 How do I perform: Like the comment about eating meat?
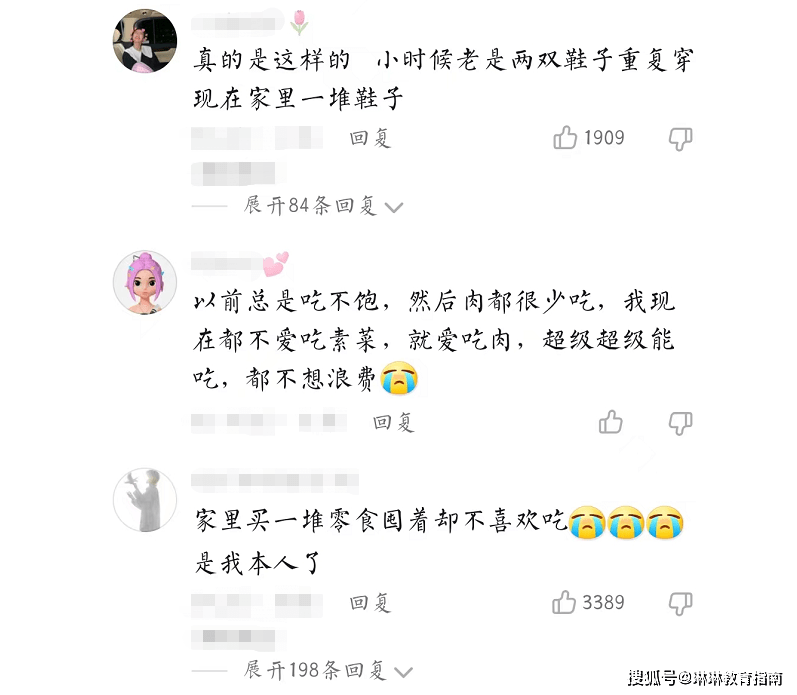pyautogui.click(x=610, y=422)
